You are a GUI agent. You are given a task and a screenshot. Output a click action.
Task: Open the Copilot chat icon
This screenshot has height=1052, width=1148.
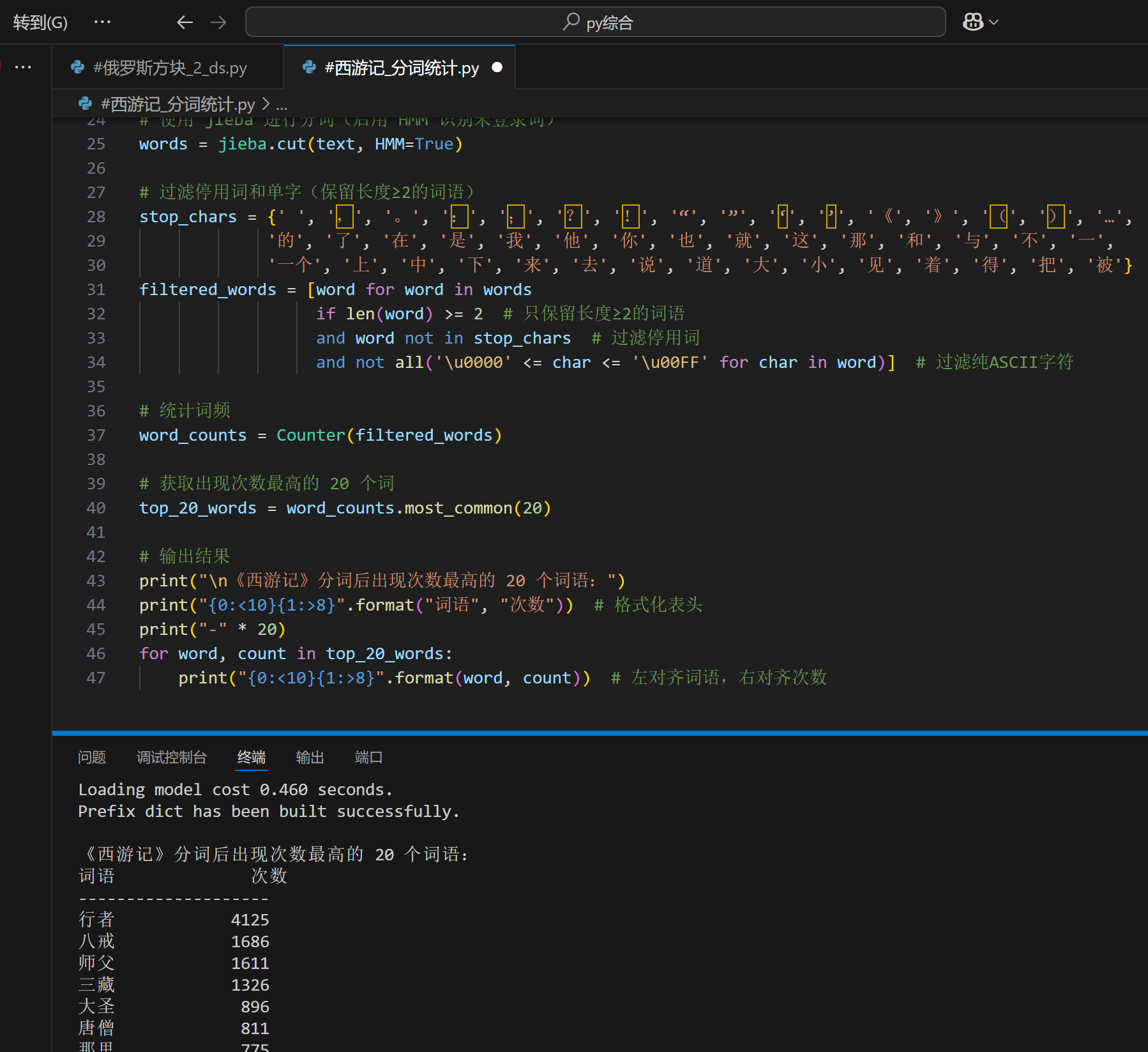972,22
